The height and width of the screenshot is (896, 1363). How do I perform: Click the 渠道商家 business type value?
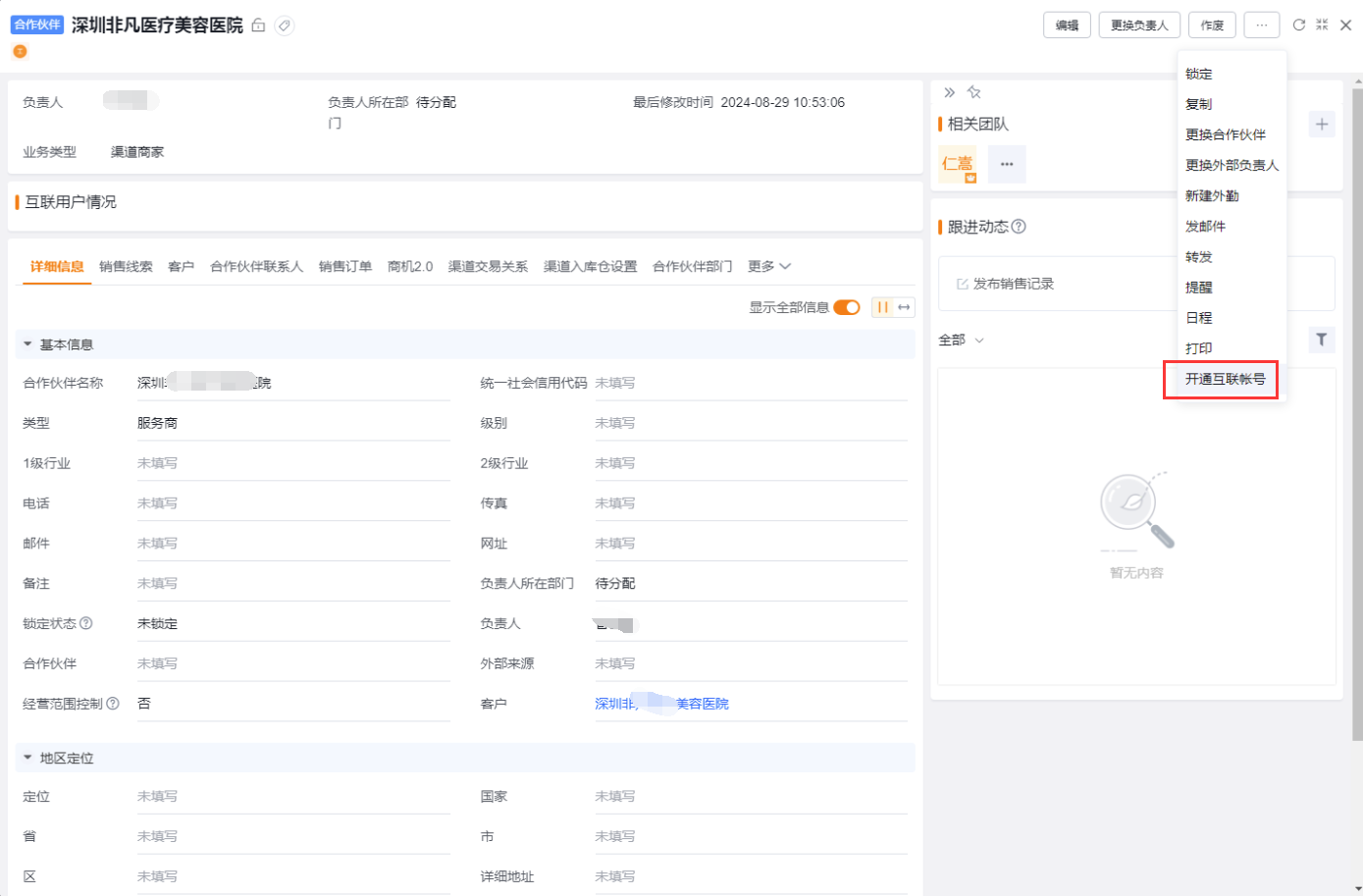point(137,152)
